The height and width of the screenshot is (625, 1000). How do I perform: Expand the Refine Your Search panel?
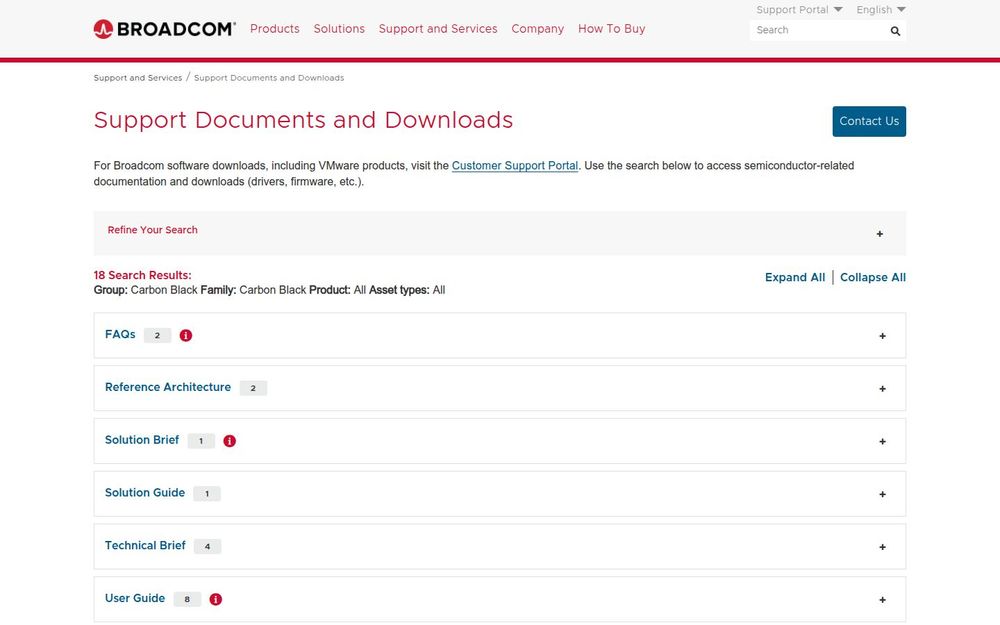879,234
